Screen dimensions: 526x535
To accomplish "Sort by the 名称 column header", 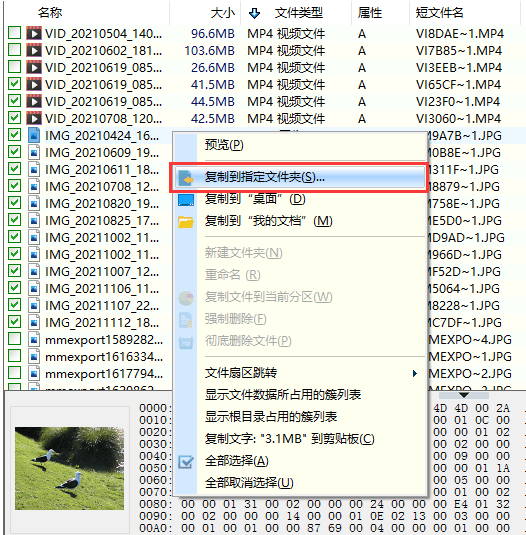I will pyautogui.click(x=87, y=13).
